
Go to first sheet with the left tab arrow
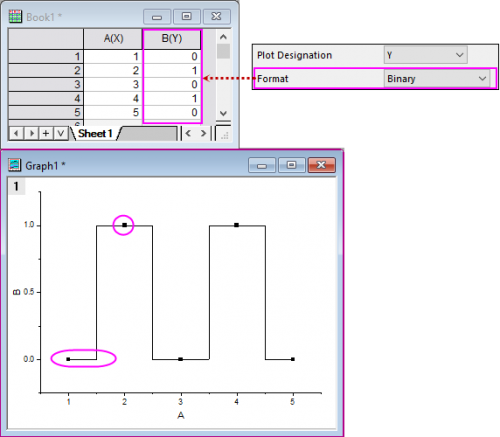(16, 134)
